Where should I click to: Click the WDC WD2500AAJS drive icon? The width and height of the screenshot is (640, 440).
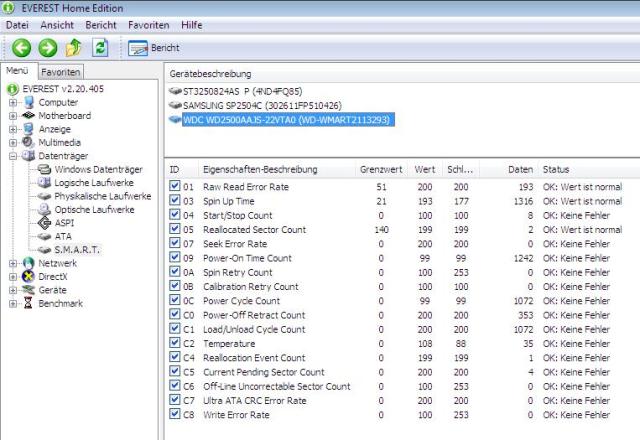click(x=175, y=120)
